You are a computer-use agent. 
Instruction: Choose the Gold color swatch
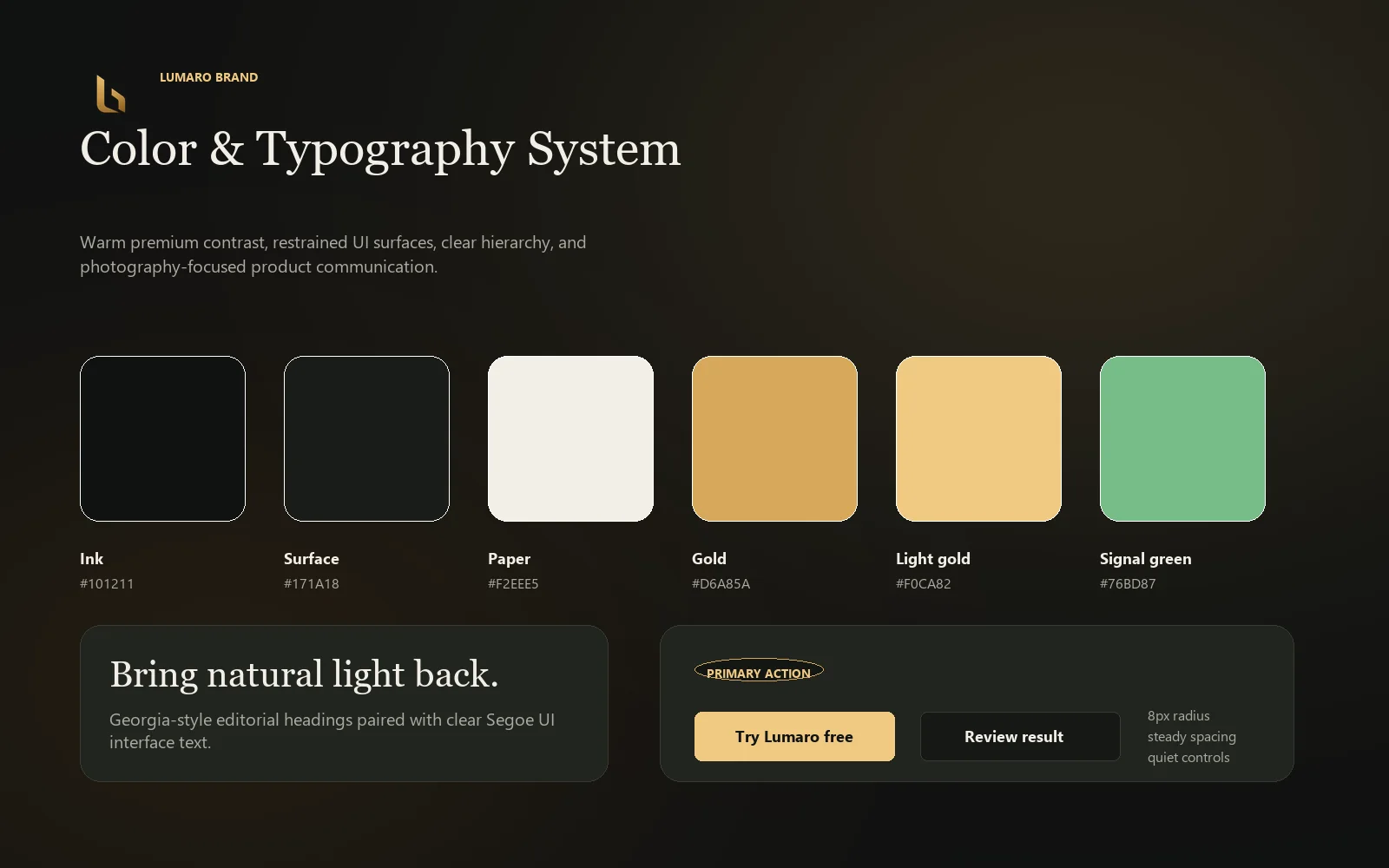pyautogui.click(x=774, y=438)
